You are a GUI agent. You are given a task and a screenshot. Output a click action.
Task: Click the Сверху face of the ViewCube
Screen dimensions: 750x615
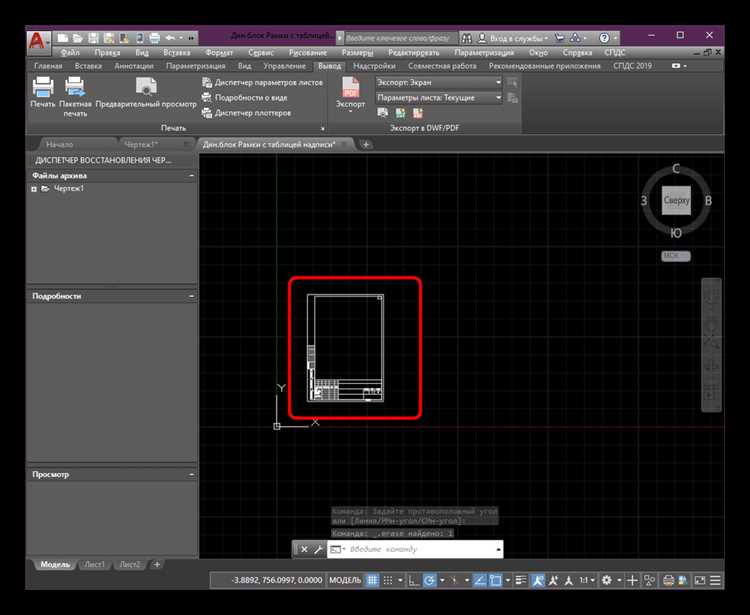pos(676,200)
